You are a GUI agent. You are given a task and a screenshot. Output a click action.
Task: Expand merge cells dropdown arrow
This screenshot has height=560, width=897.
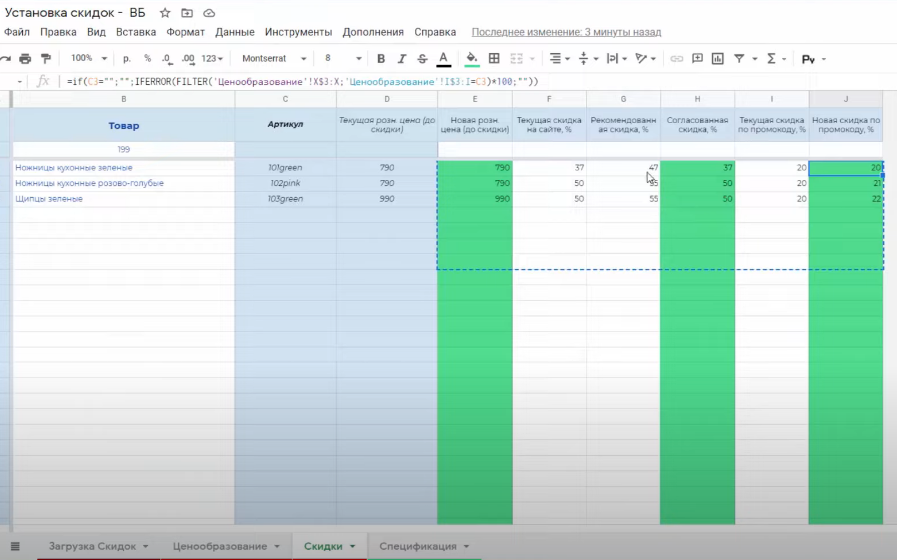(x=532, y=59)
